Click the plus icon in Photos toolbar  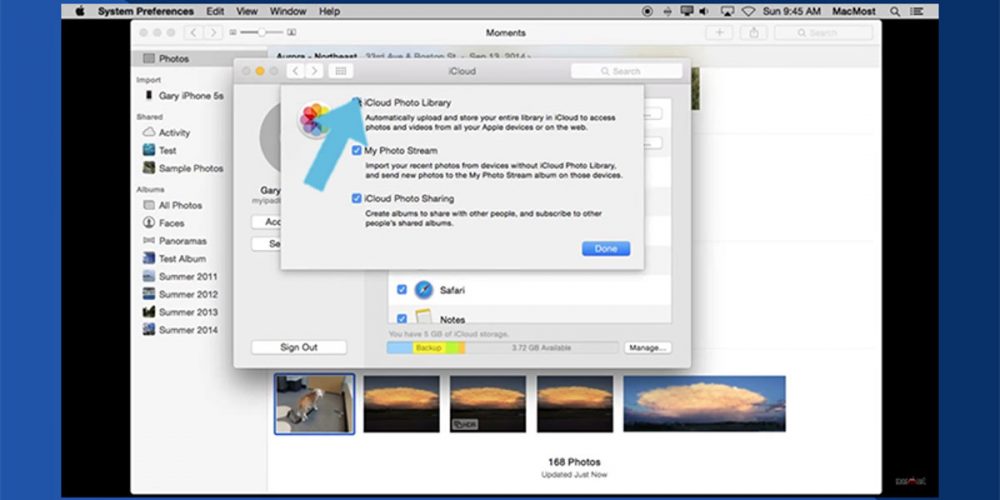pyautogui.click(x=719, y=33)
